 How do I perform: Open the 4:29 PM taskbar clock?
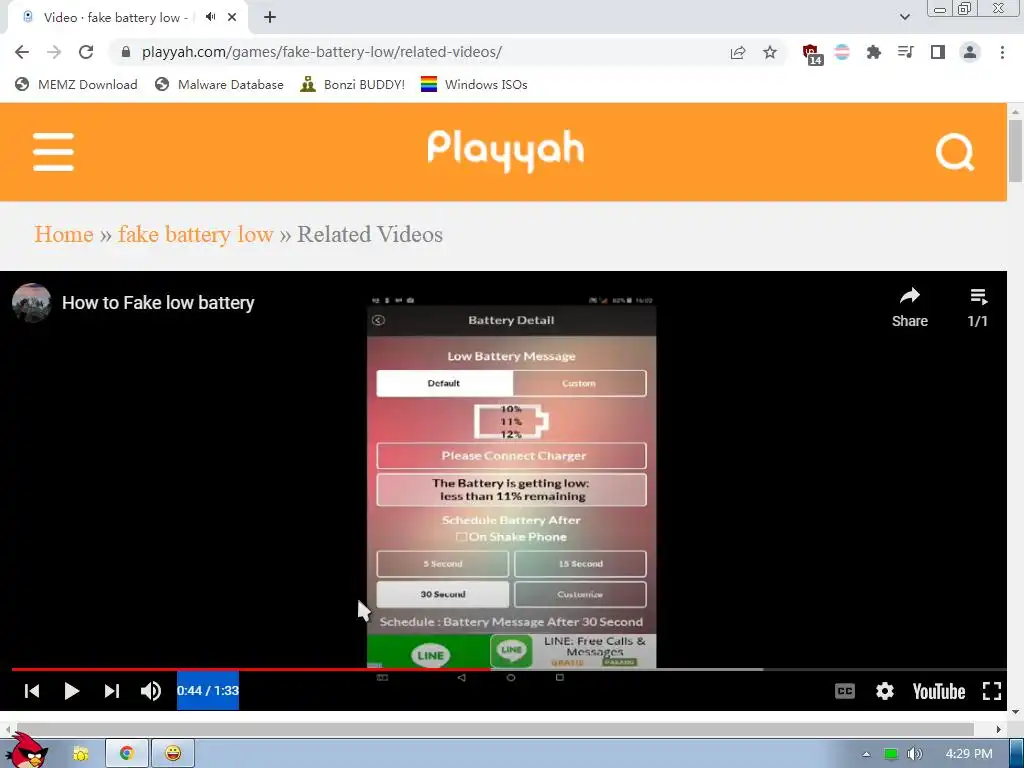tap(968, 754)
